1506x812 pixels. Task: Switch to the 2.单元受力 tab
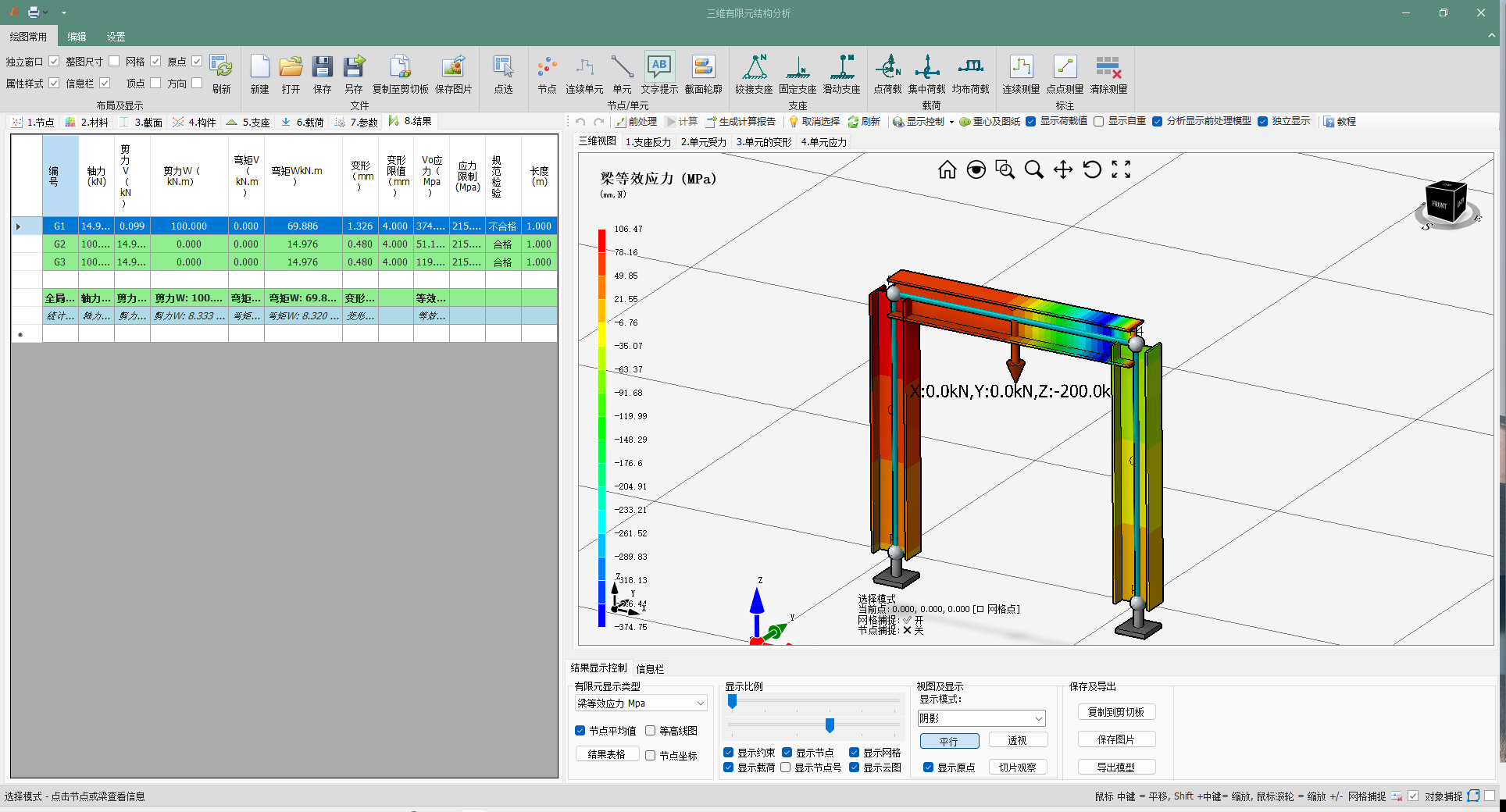pos(703,142)
